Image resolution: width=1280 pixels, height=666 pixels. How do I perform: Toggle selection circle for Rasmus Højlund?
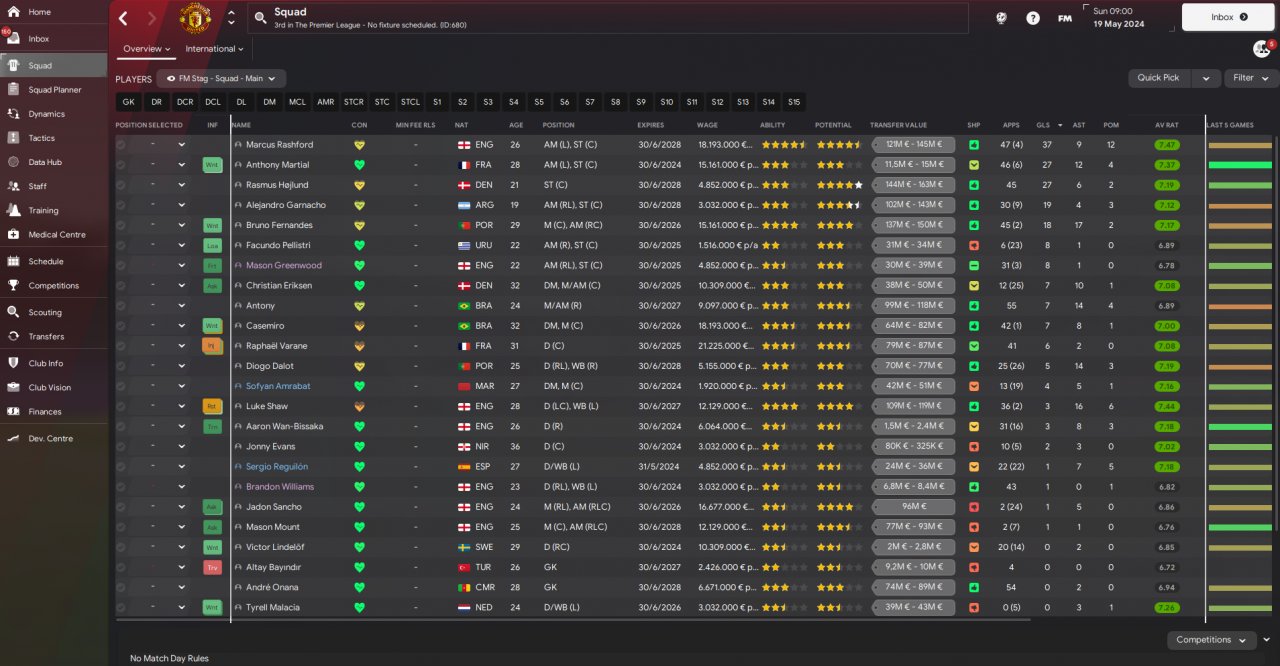tap(121, 185)
